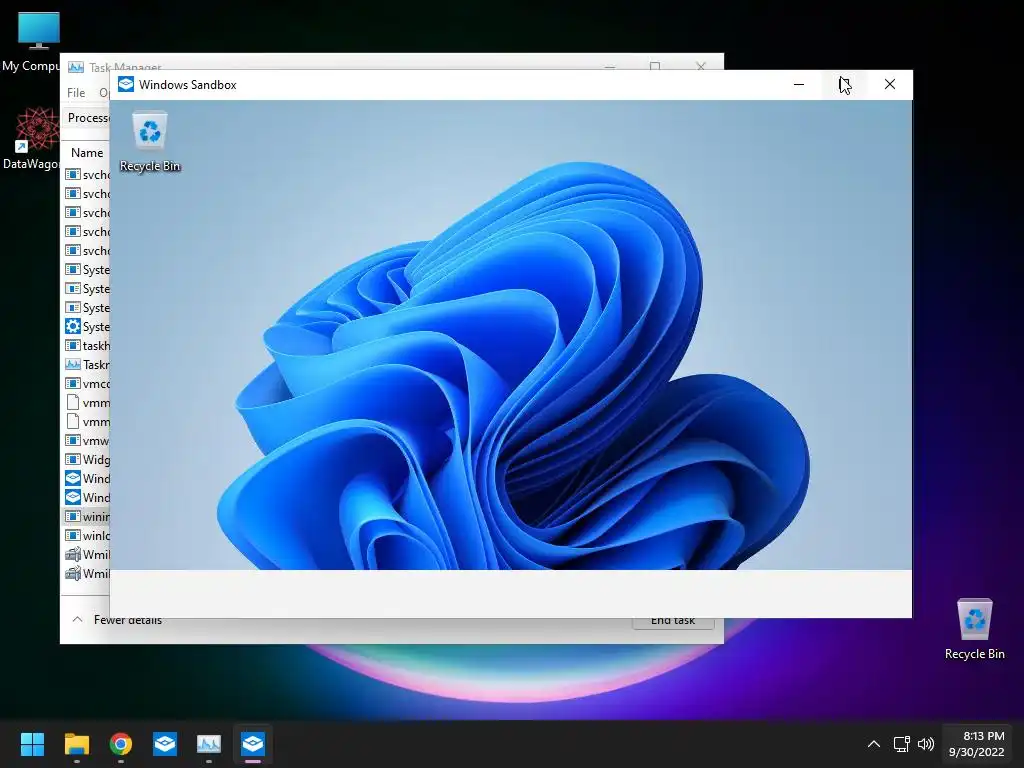Select the taskh process row in Task Manager

[87, 345]
